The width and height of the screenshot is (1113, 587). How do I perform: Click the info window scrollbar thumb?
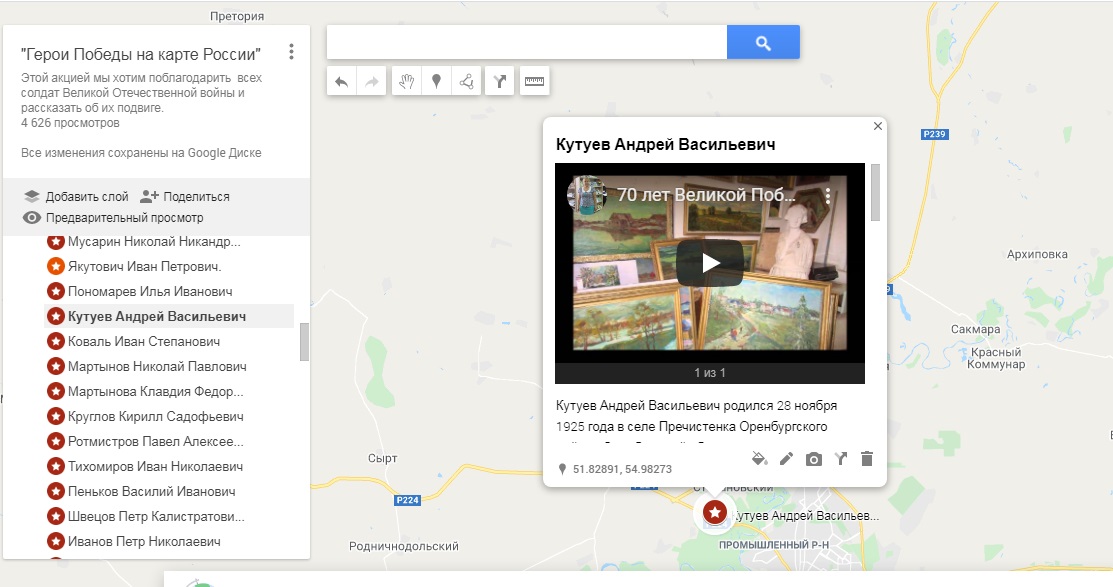(875, 192)
